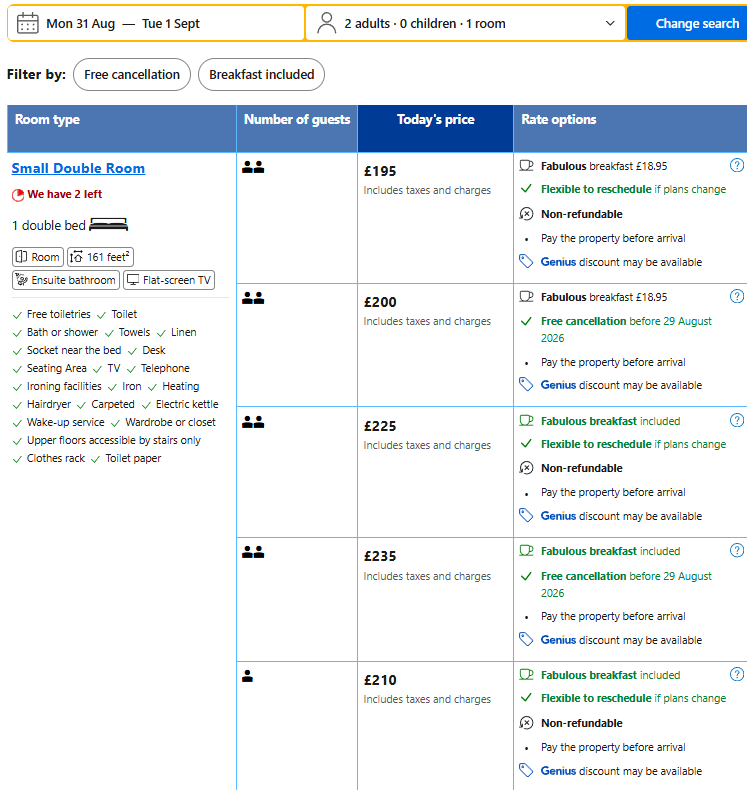Screen dimensions: 747x790
Task: Click help icon for the £225 rate
Action: [736, 420]
